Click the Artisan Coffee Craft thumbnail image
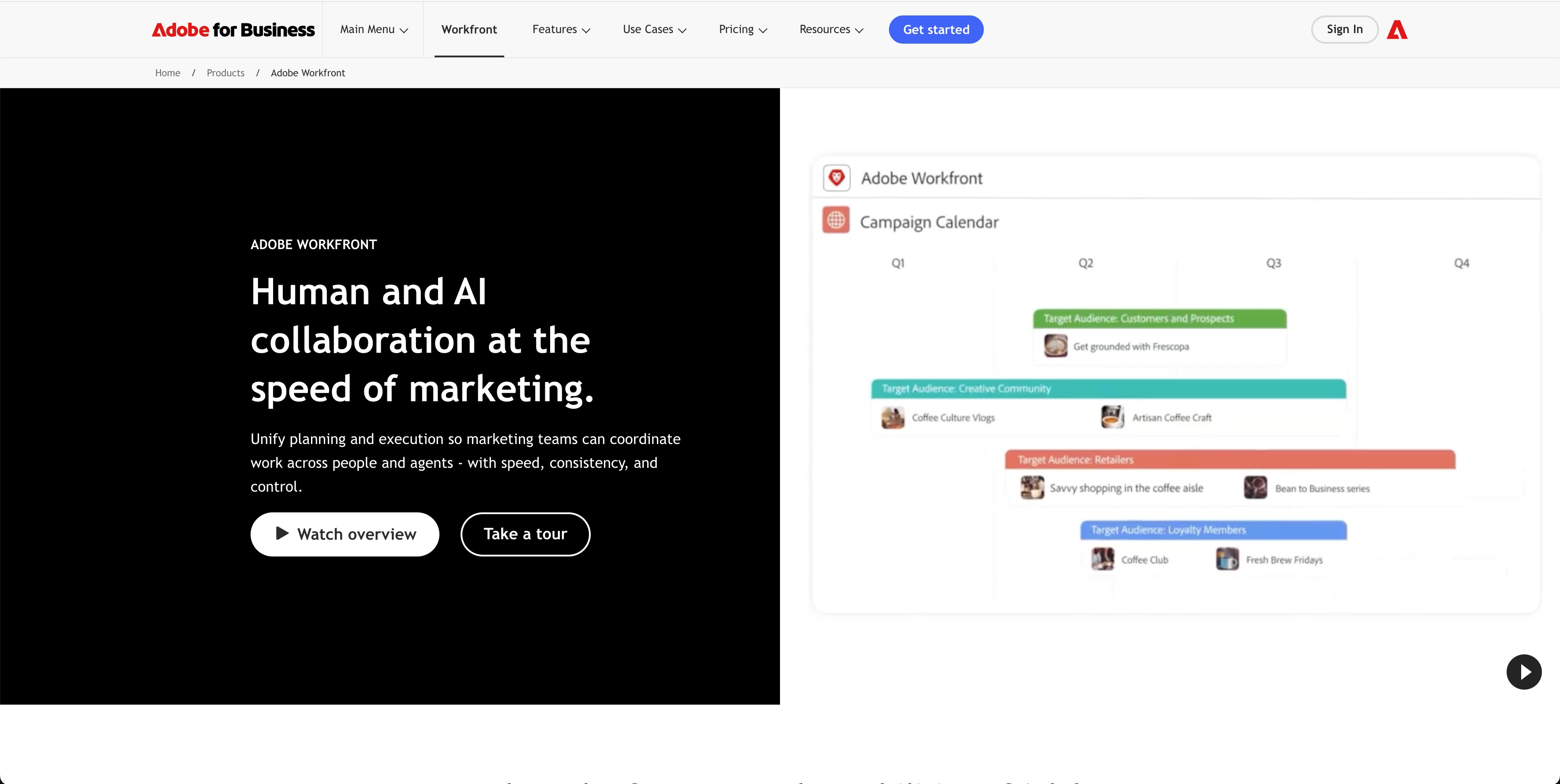Screen dimensions: 1560x784 (1113, 417)
